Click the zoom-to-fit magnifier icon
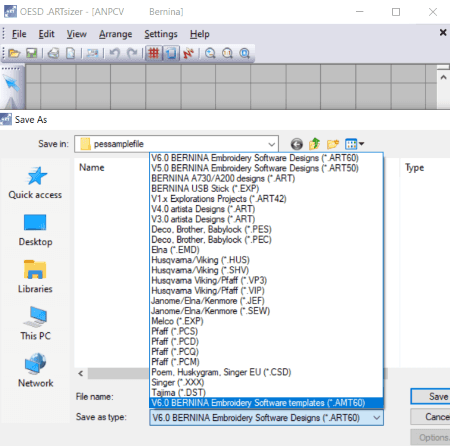Image resolution: width=450 pixels, height=446 pixels. (x=245, y=53)
